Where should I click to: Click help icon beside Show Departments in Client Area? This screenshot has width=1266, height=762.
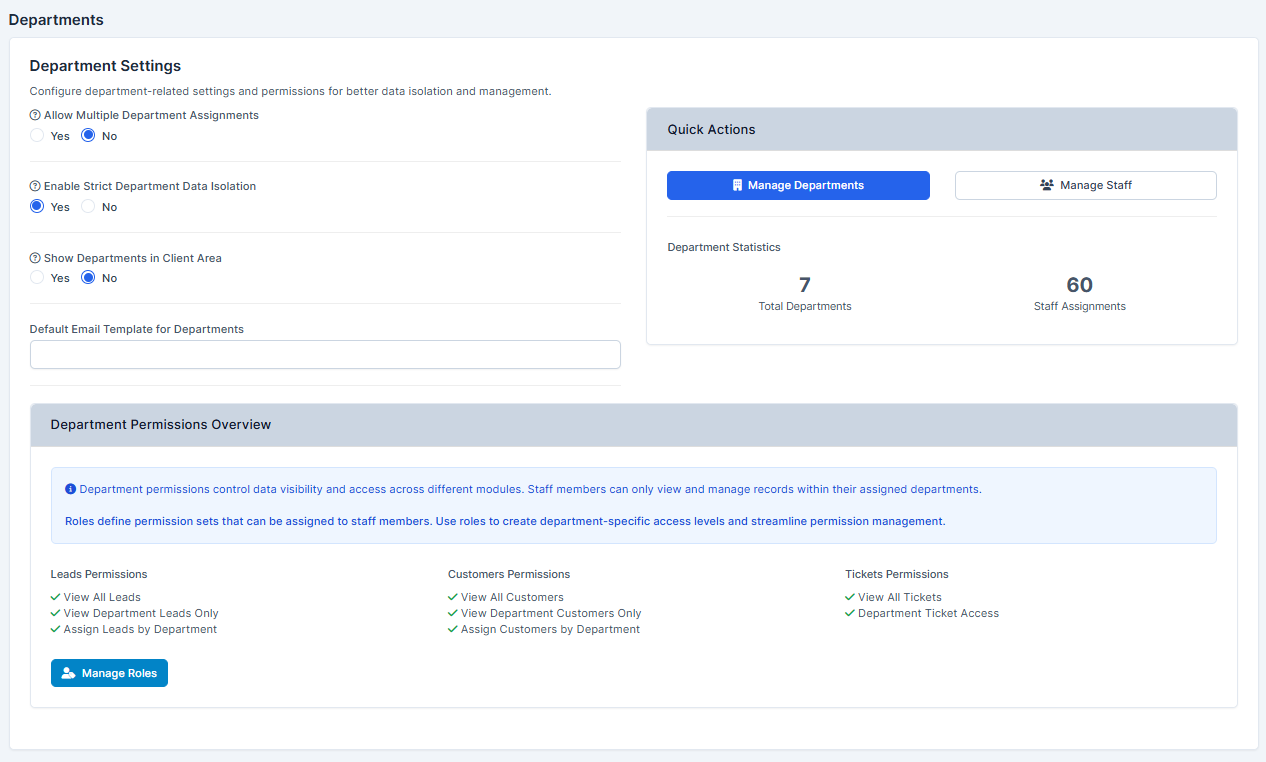[35, 258]
